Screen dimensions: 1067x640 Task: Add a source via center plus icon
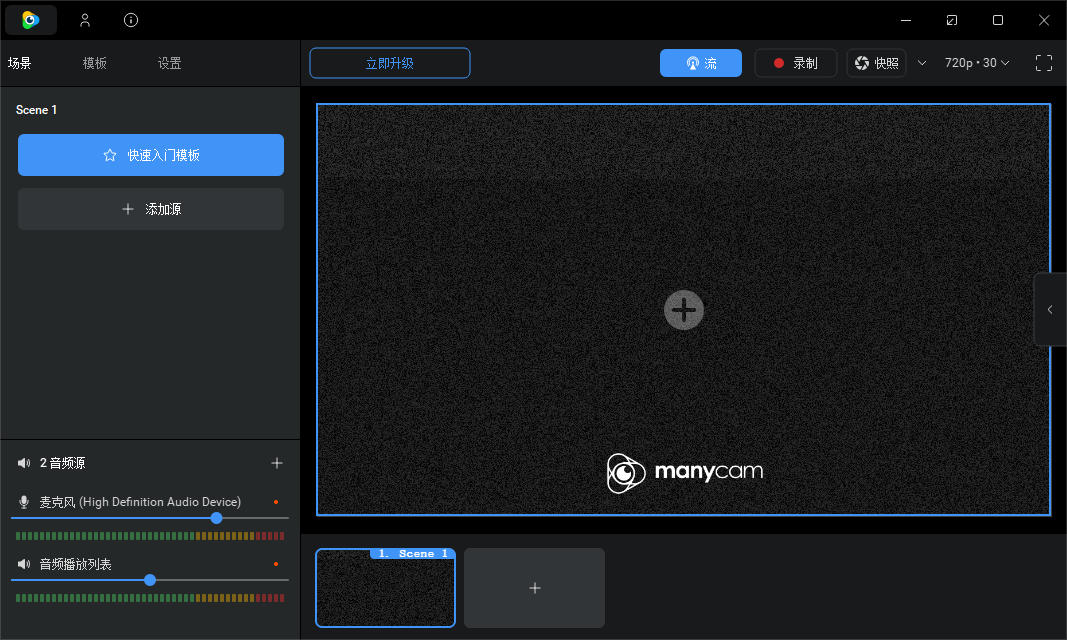pyautogui.click(x=684, y=310)
